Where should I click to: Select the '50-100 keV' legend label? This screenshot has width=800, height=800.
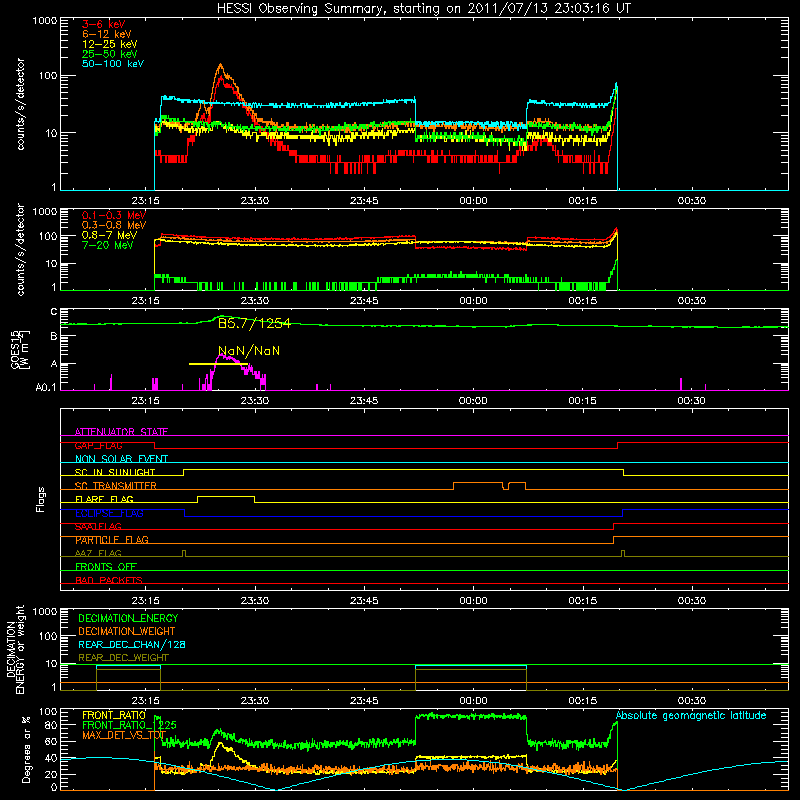tap(113, 64)
